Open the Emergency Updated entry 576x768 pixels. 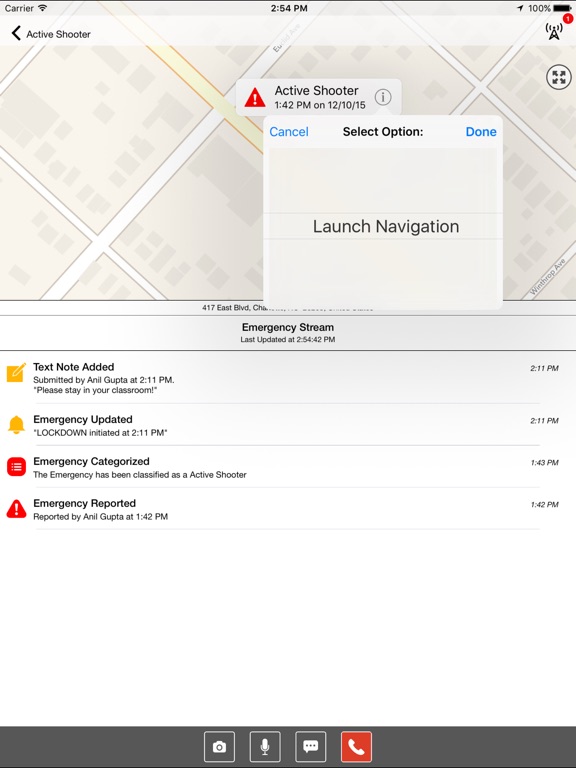[x=288, y=425]
